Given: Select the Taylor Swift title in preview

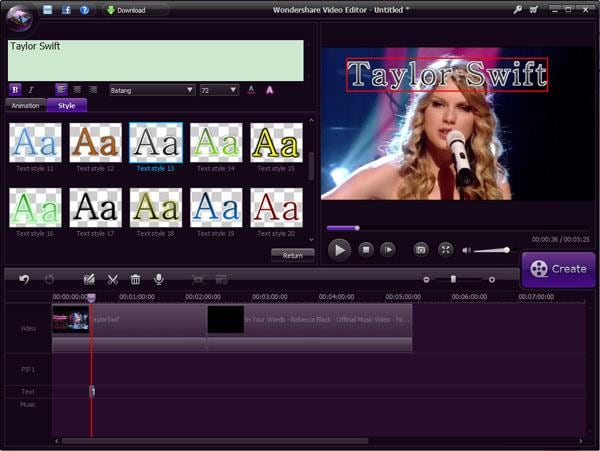Looking at the screenshot, I should coord(447,75).
